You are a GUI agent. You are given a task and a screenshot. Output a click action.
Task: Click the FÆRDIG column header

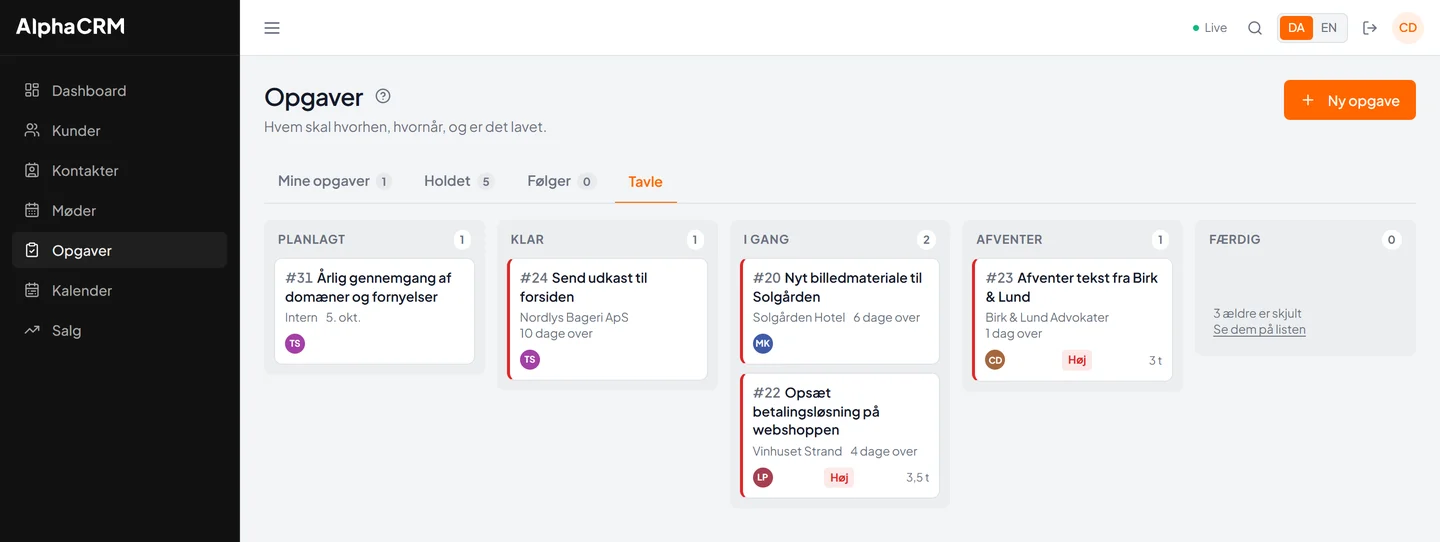(1234, 240)
